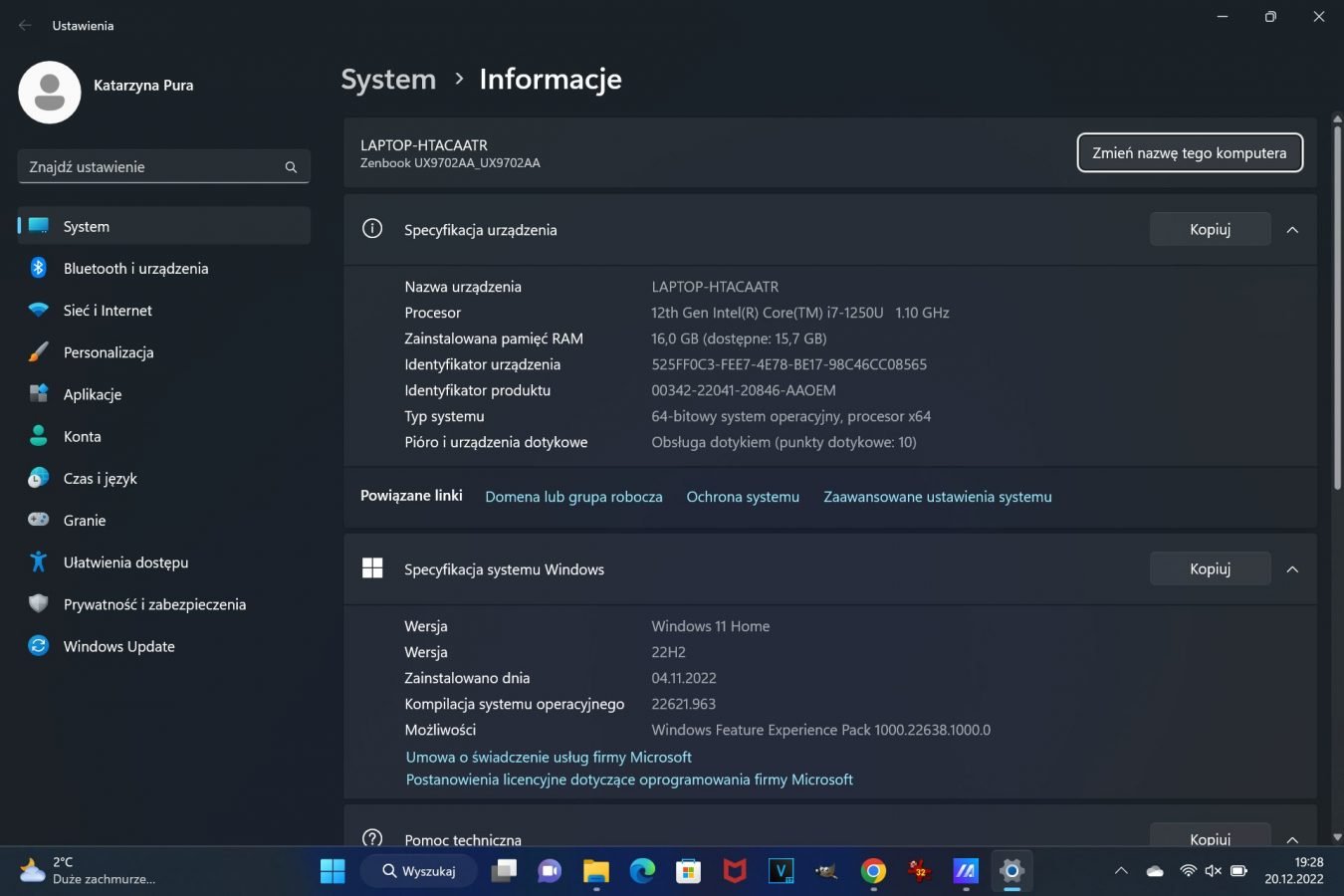
Task: Open the MyASUS app on the taskbar
Action: point(965,871)
